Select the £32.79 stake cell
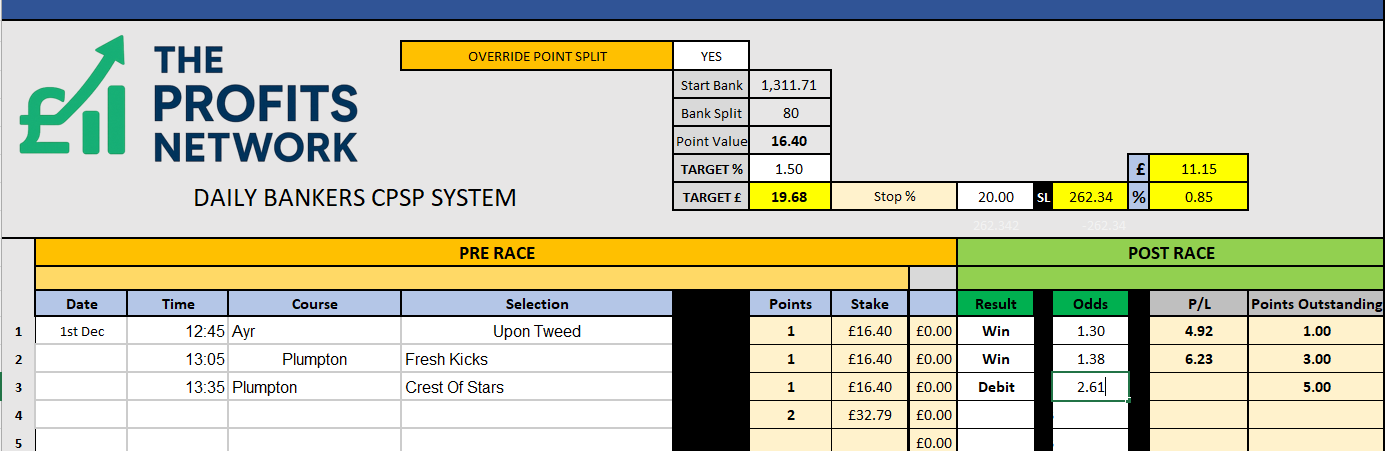 coord(869,415)
